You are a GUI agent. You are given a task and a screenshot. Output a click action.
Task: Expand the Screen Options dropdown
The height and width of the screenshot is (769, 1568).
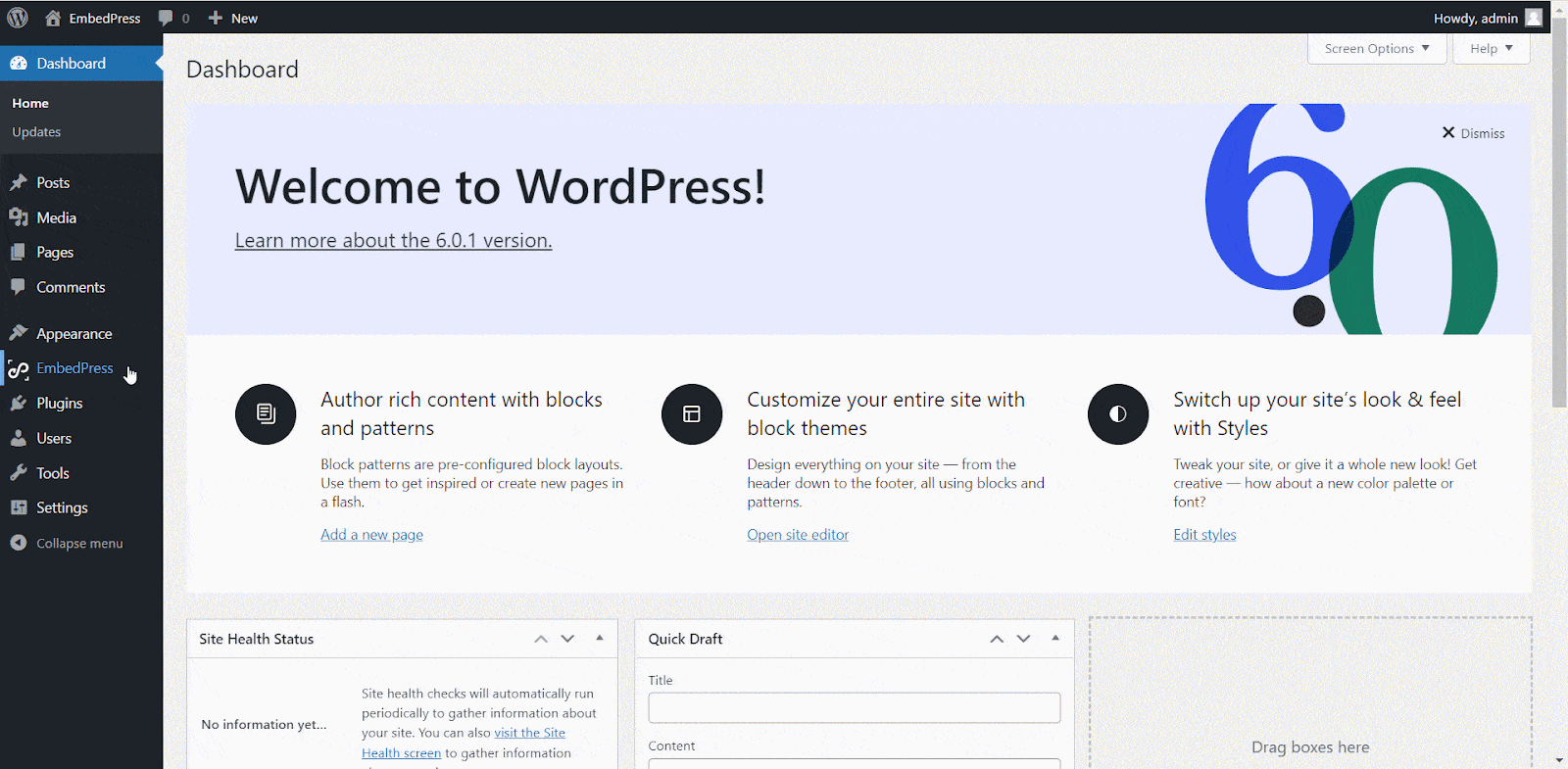pyautogui.click(x=1377, y=49)
